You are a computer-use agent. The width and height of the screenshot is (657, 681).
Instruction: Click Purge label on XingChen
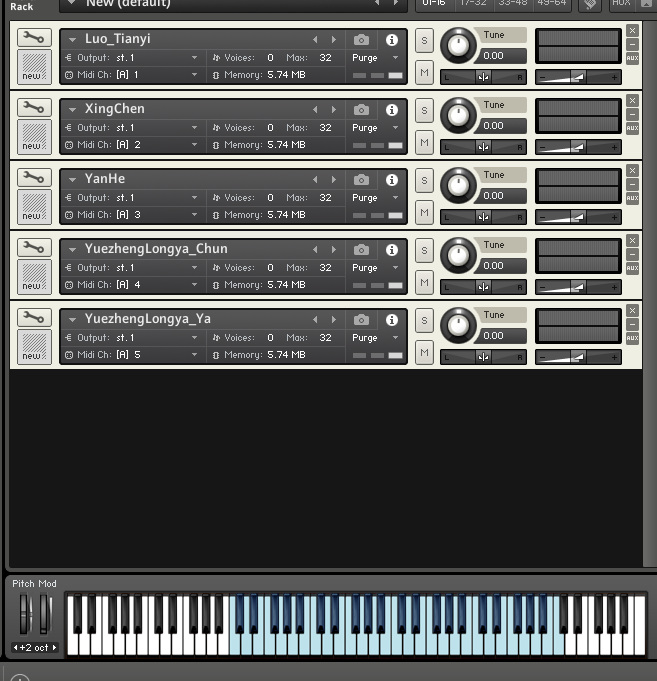[x=365, y=128]
